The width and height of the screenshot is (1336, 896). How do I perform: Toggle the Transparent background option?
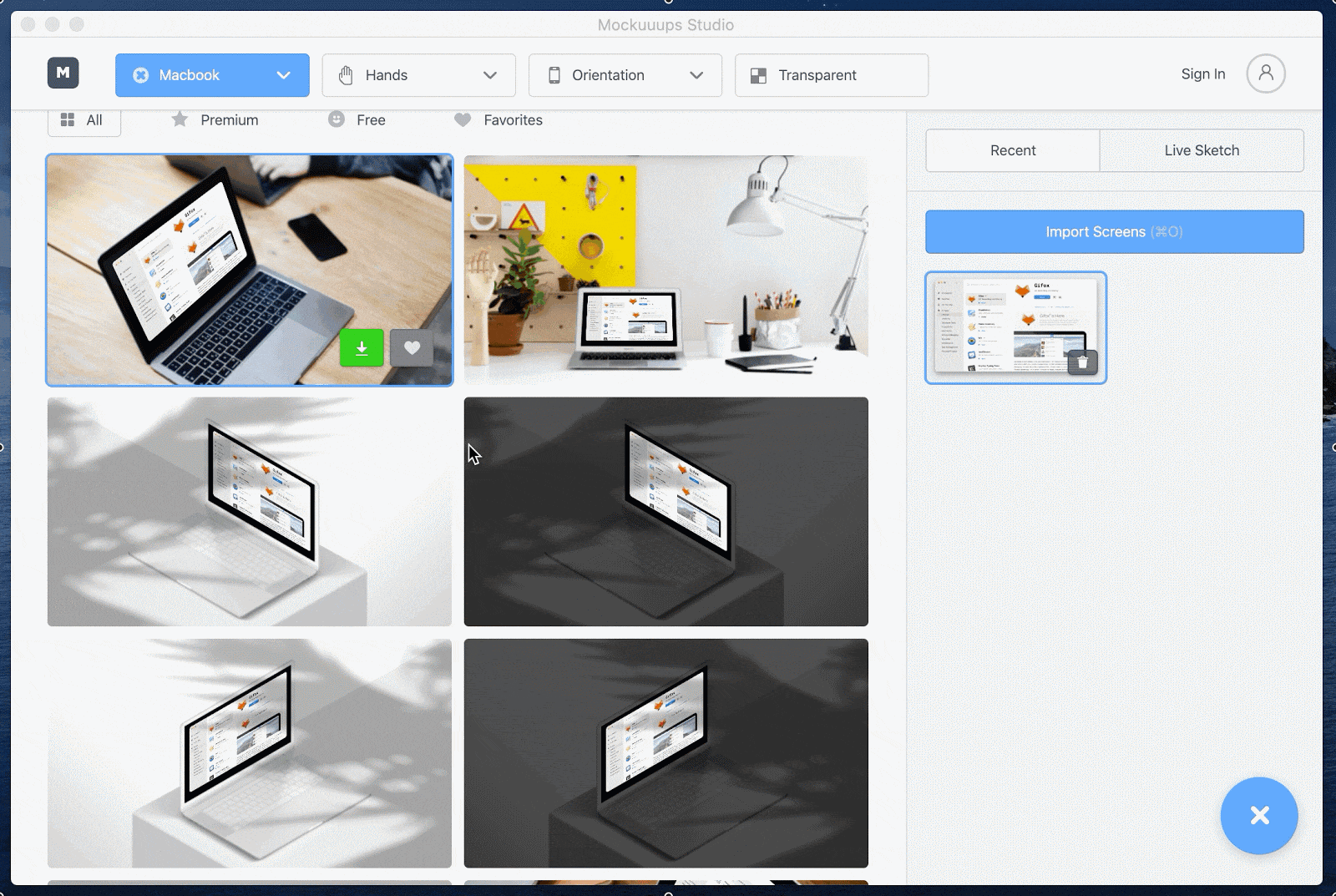pos(832,75)
